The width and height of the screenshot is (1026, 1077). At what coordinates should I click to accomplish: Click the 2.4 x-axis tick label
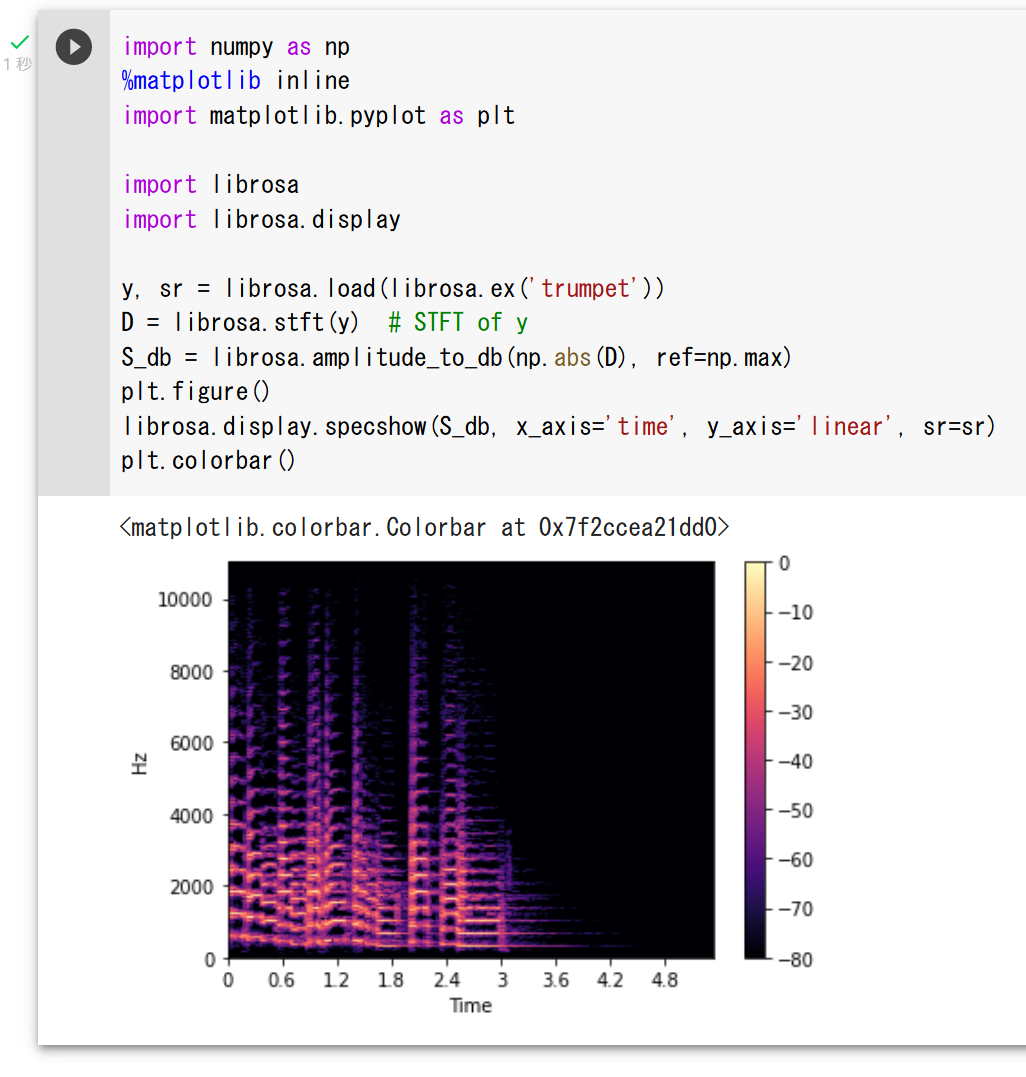tap(446, 980)
